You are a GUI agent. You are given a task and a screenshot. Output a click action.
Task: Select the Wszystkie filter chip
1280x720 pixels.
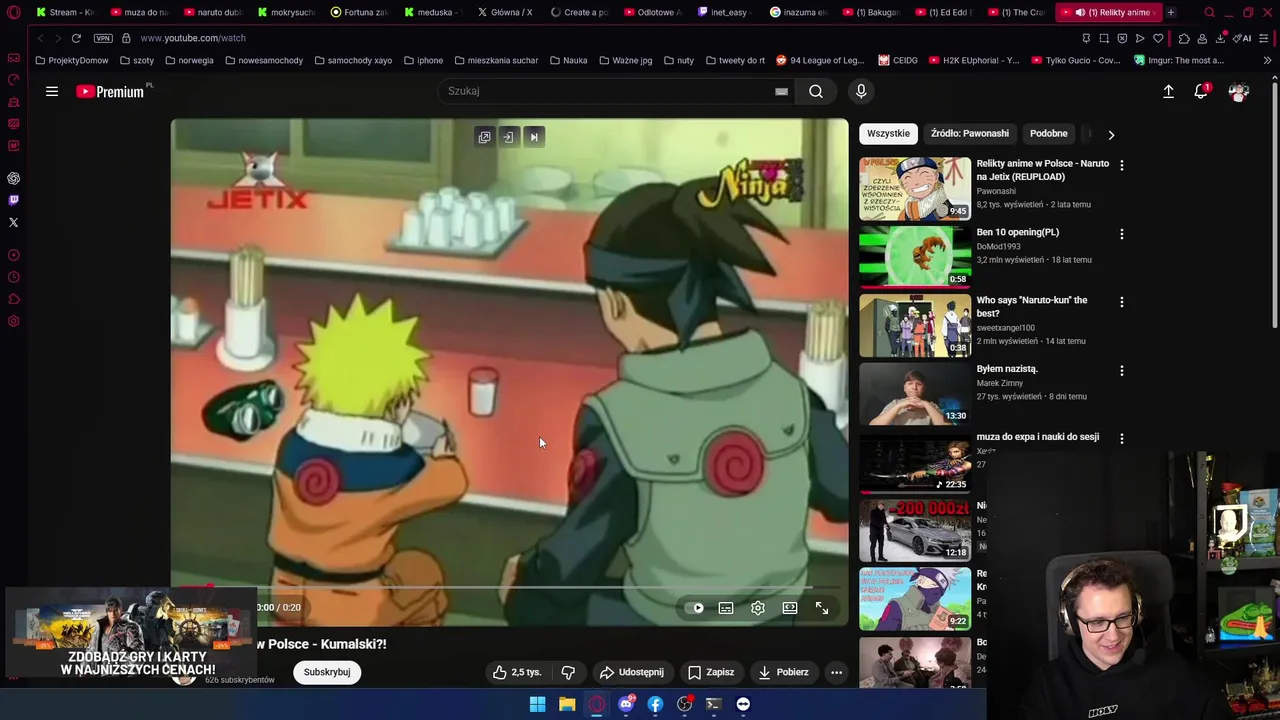tap(888, 133)
